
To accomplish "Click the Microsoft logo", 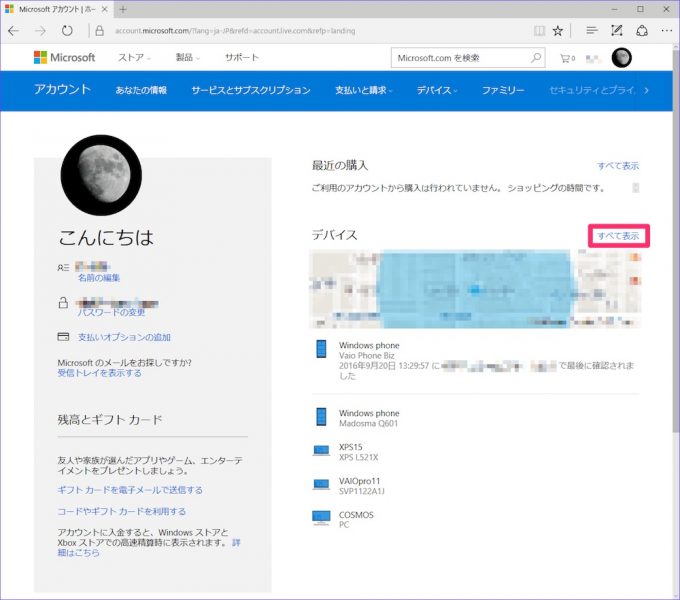I will point(64,57).
